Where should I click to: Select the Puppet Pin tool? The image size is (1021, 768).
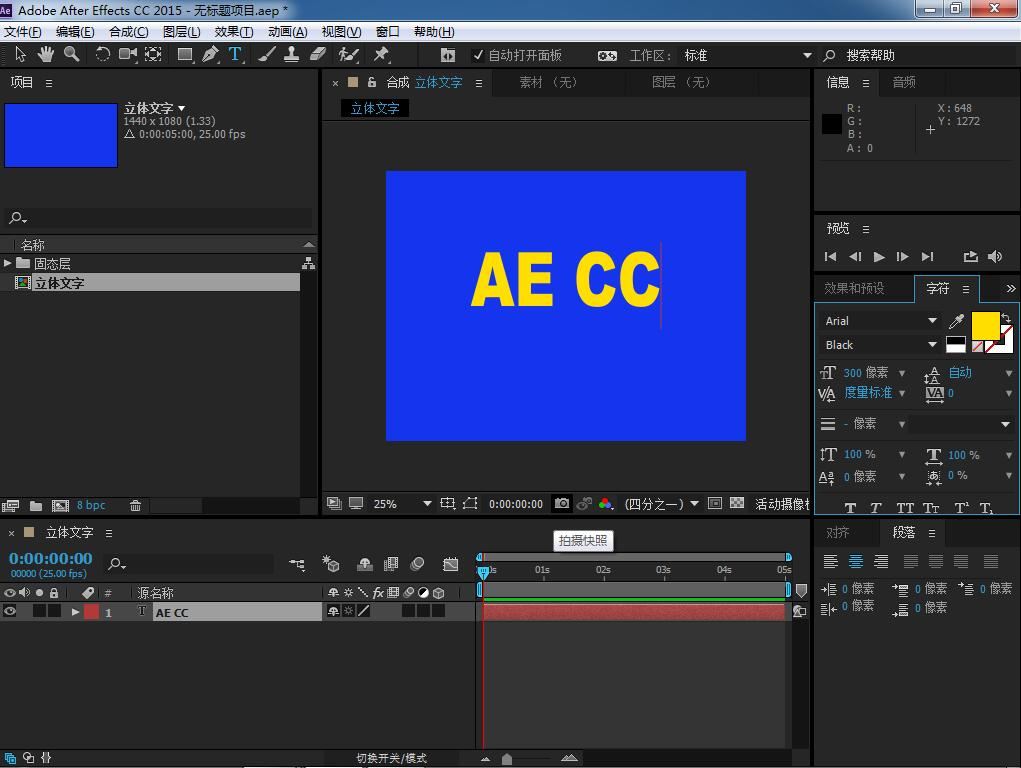[381, 55]
